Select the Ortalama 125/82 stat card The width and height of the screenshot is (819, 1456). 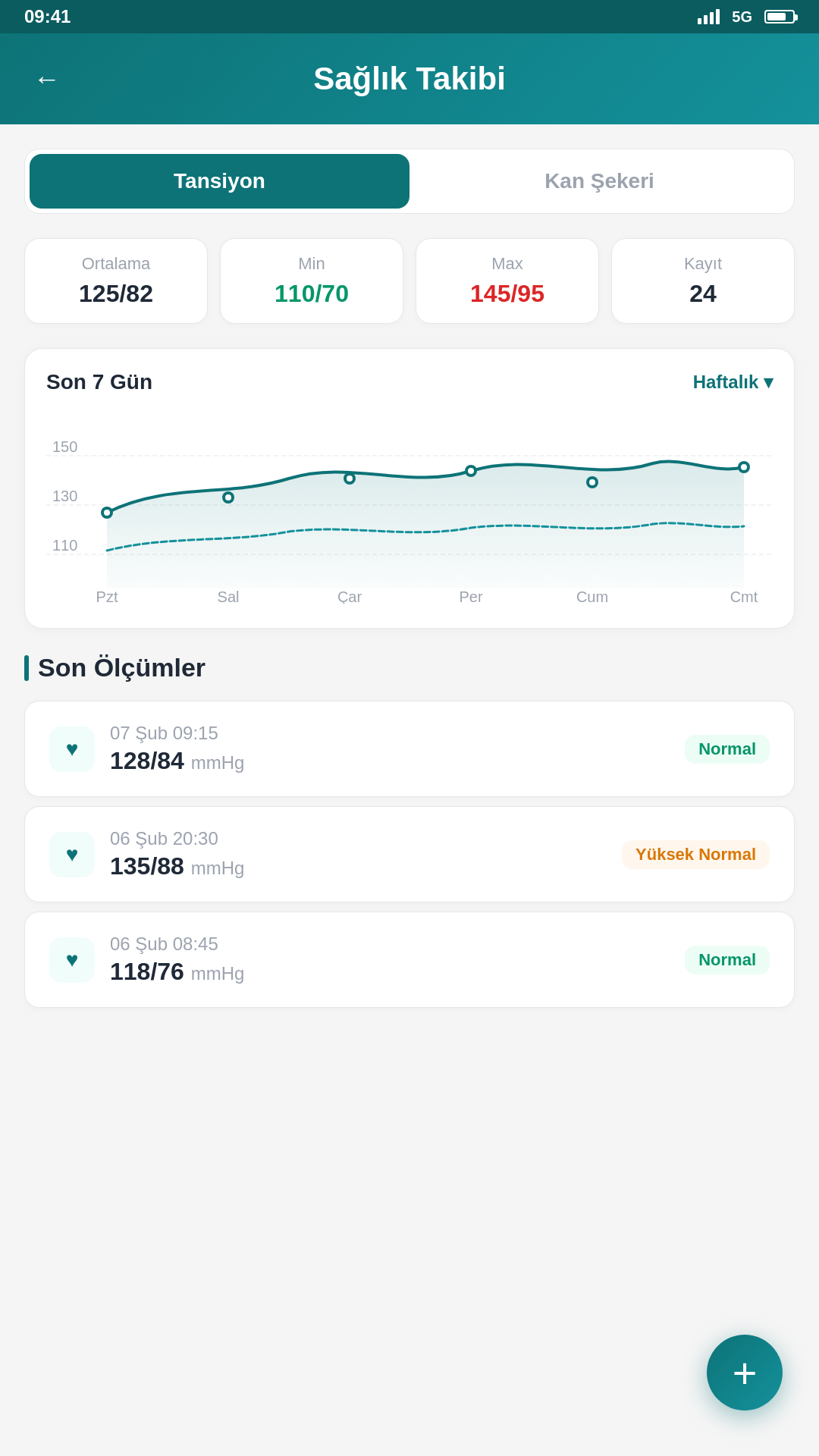[116, 281]
